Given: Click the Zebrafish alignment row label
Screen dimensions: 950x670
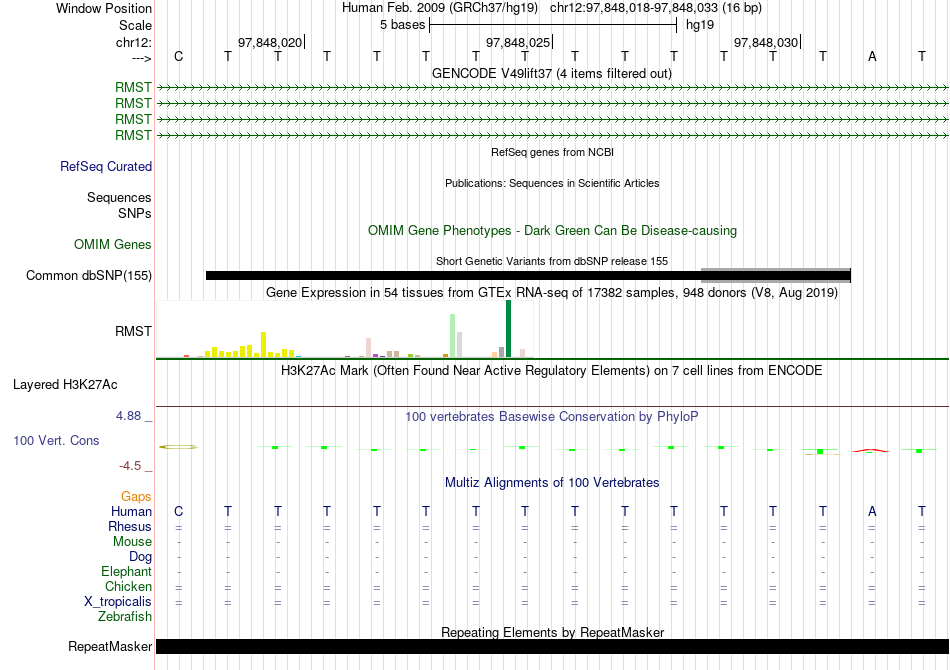Looking at the screenshot, I should click(x=125, y=616).
